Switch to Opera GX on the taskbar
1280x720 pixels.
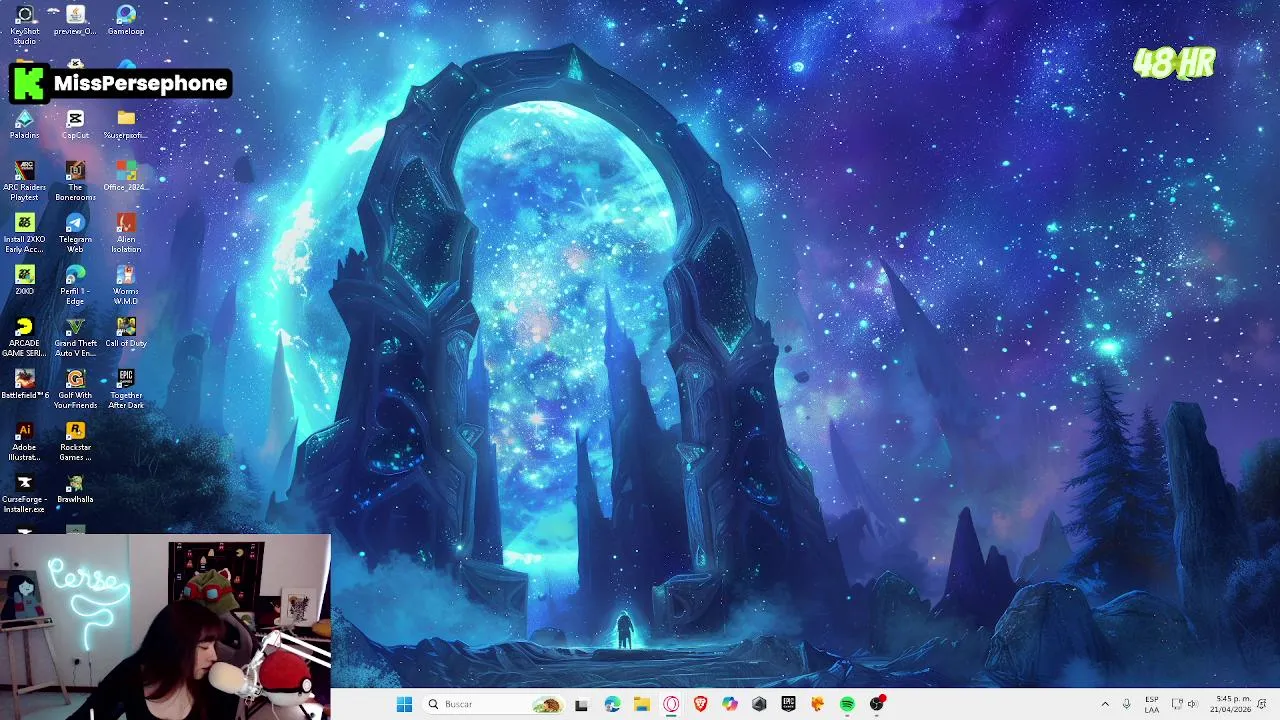click(671, 704)
